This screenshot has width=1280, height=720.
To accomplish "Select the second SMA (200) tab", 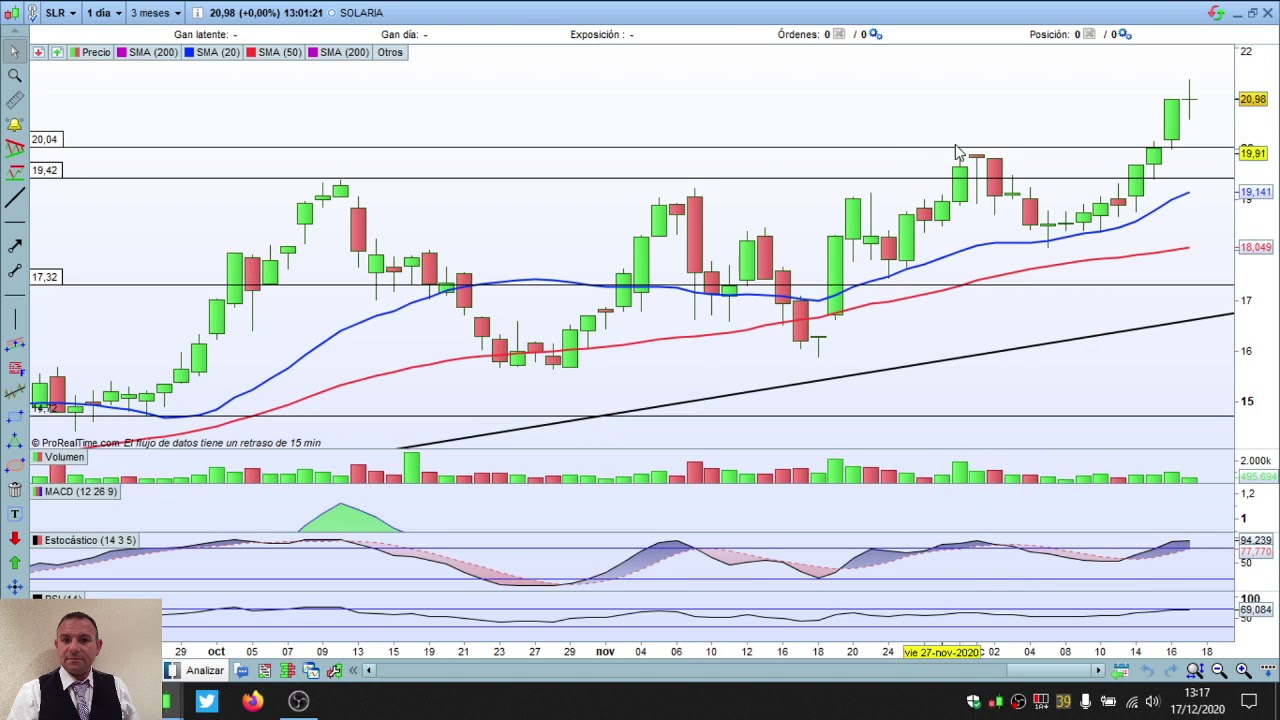I will pos(339,52).
